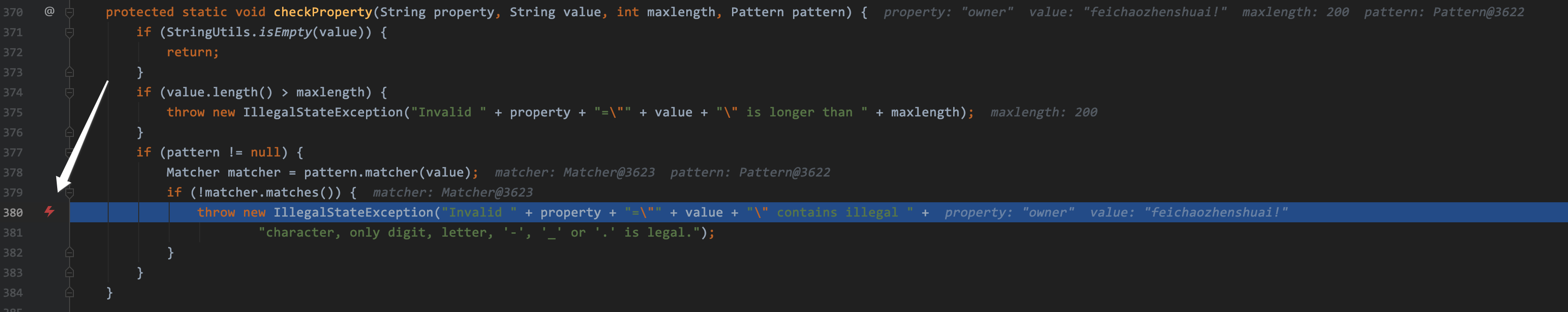1568x312 pixels.
Task: Click the checkProperty method name
Action: (323, 11)
